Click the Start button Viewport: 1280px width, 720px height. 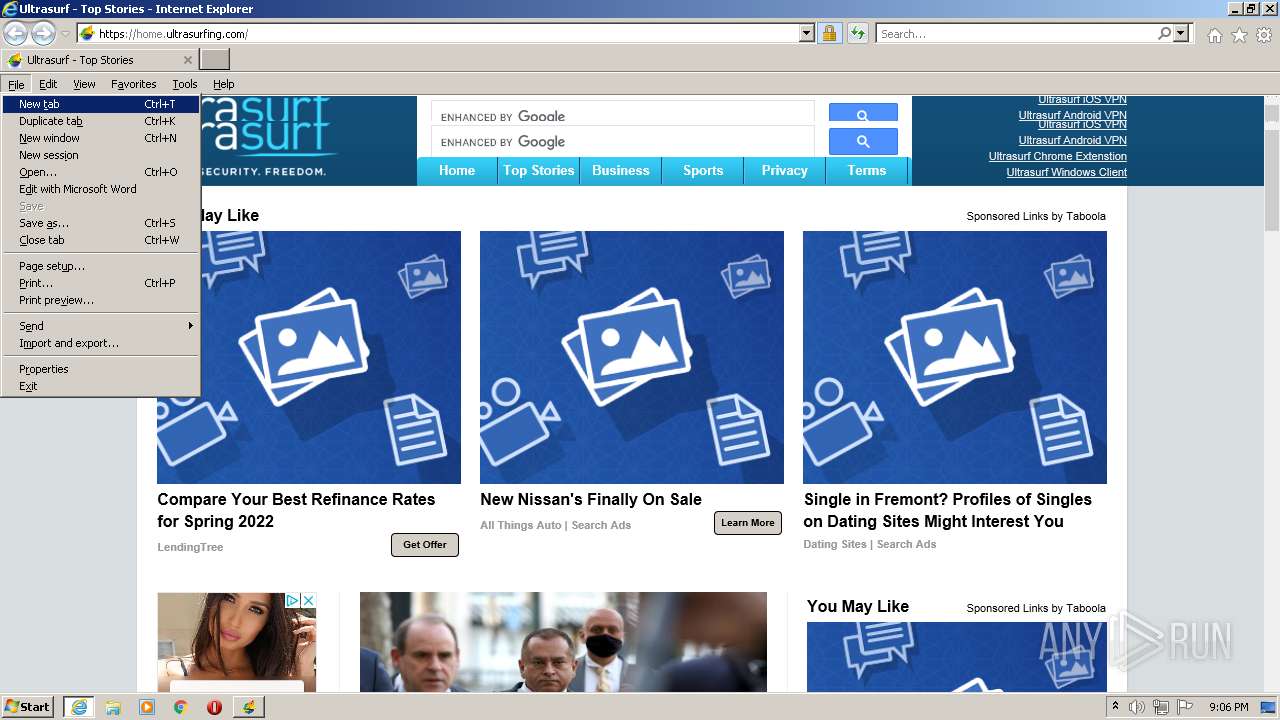(x=27, y=706)
